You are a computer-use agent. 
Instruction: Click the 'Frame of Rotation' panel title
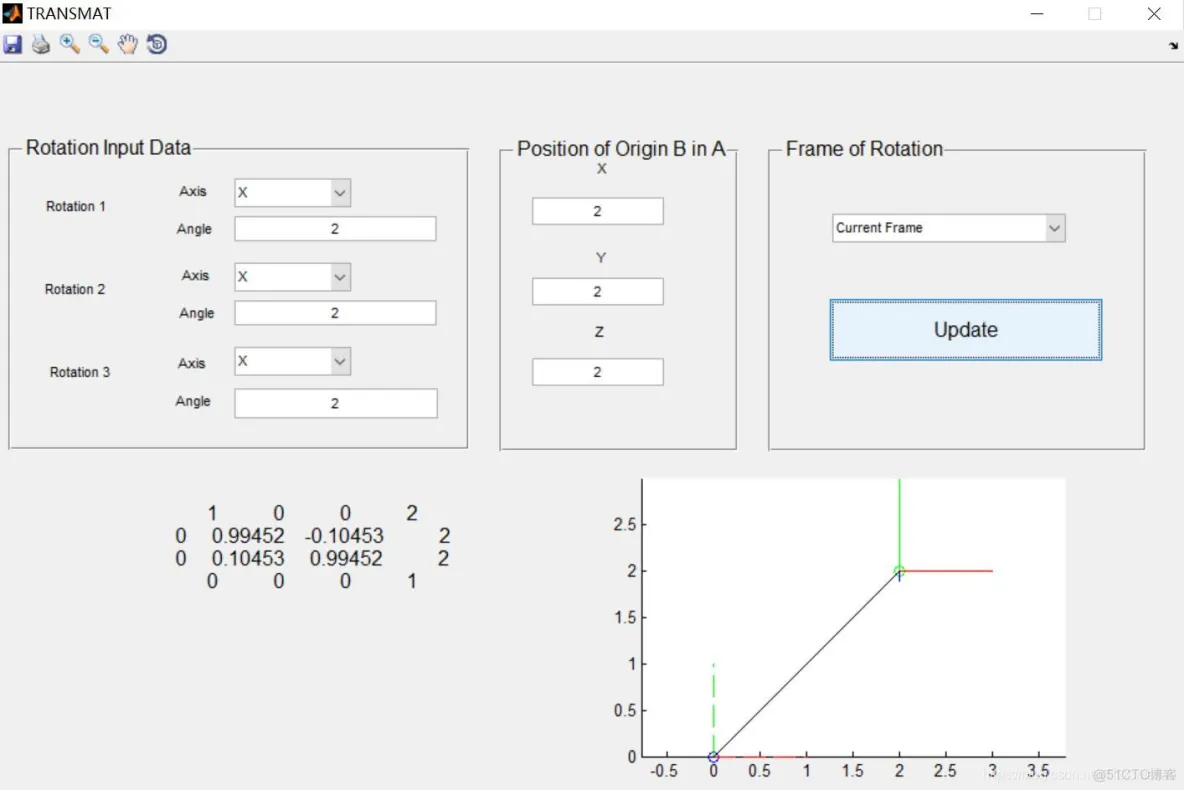pos(864,149)
